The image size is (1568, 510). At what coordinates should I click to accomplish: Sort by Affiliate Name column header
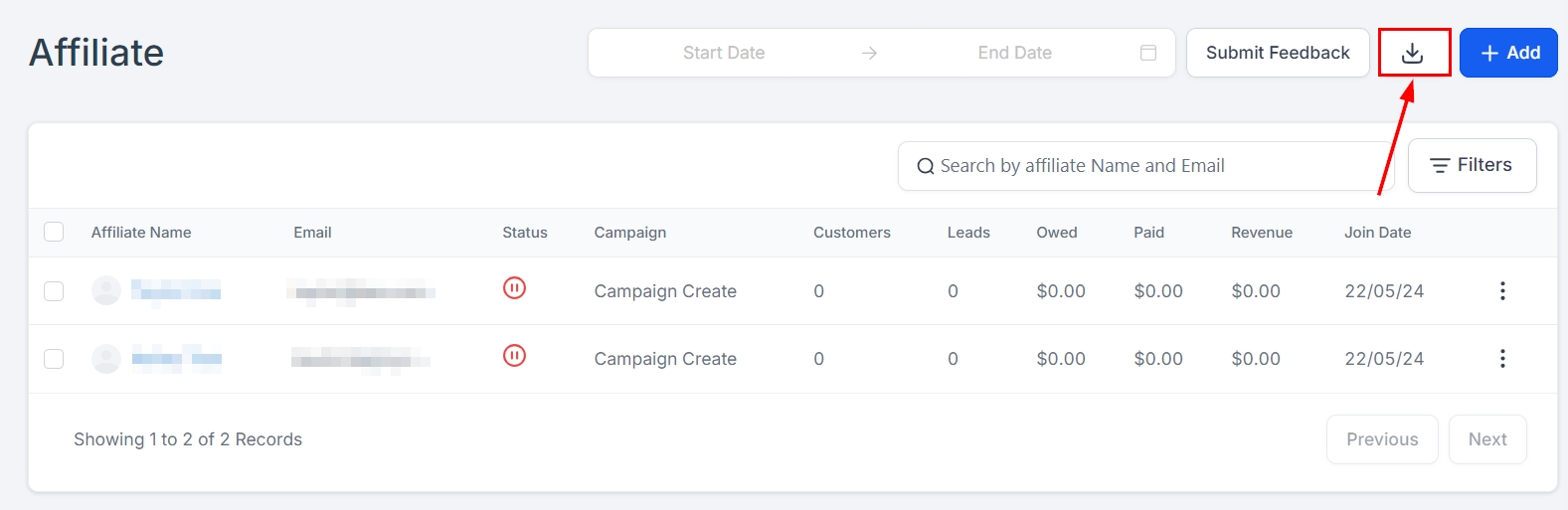[x=141, y=232]
